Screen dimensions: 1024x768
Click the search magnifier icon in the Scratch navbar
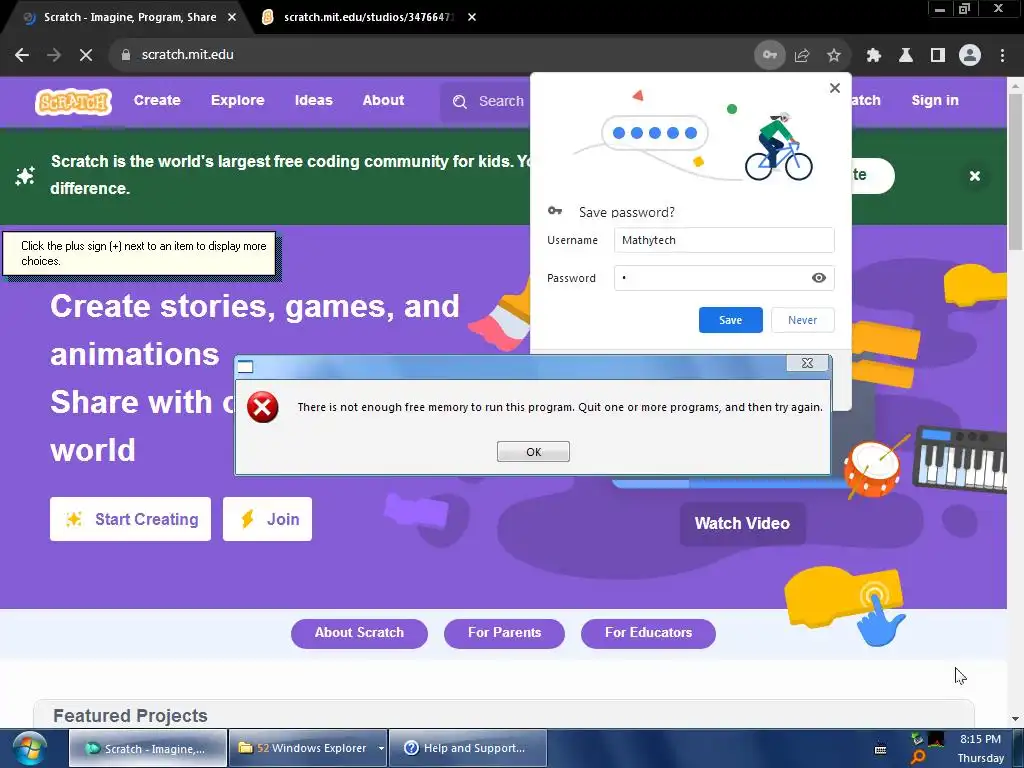coord(460,102)
